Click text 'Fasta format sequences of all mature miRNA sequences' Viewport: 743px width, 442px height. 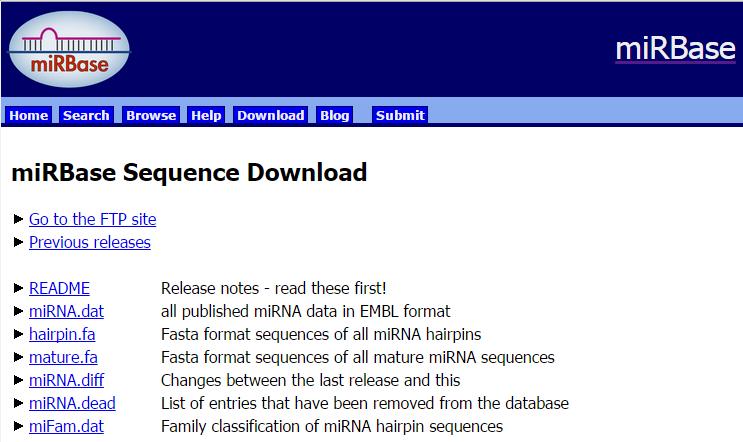[x=358, y=357]
